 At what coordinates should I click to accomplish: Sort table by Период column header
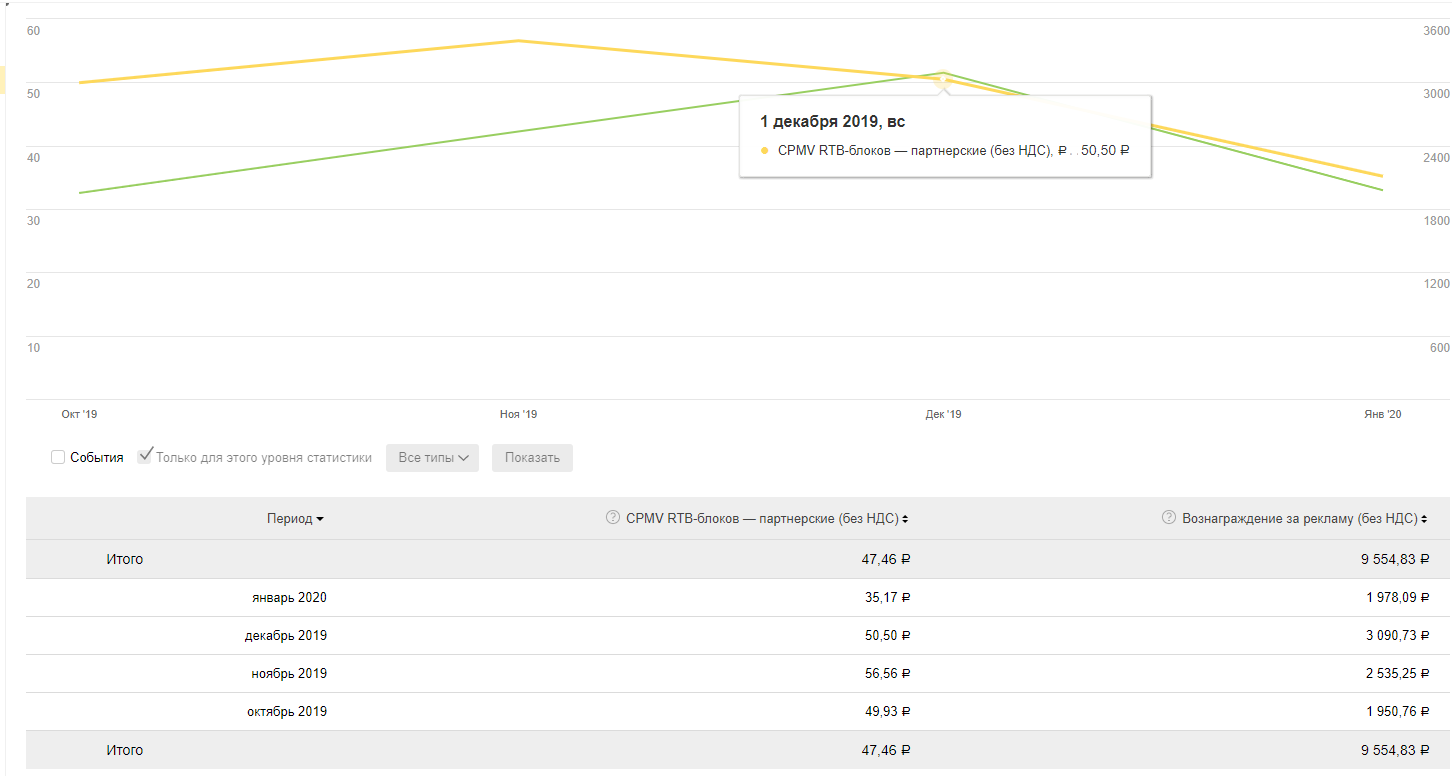click(290, 519)
